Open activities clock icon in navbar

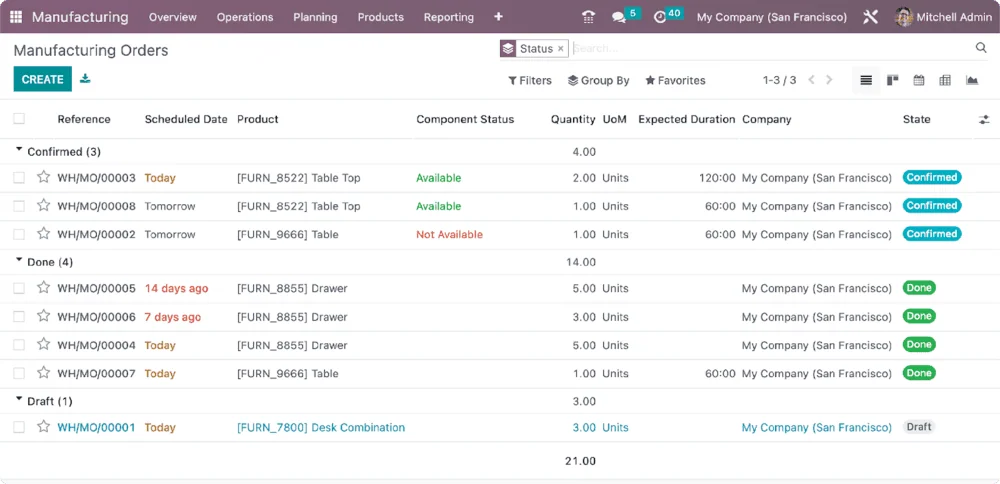(x=661, y=17)
